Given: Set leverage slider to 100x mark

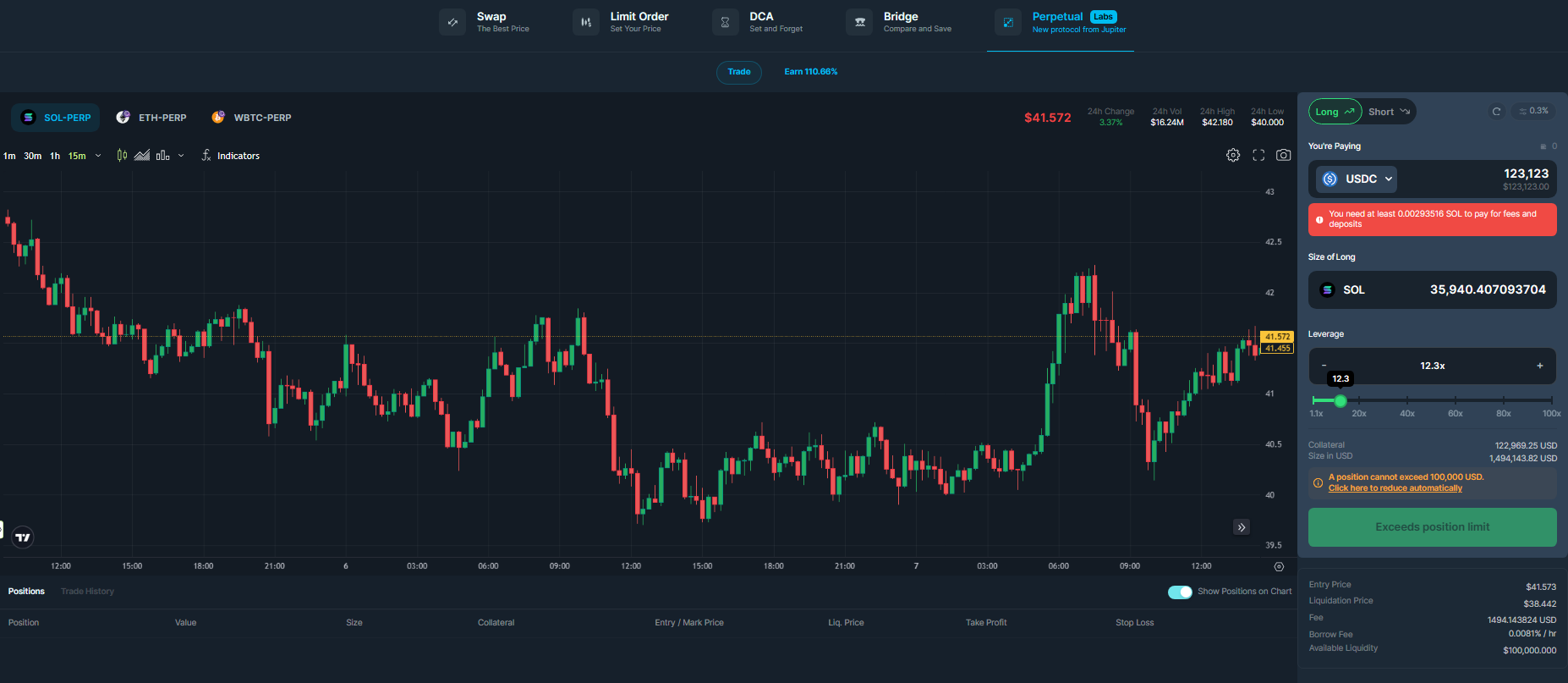Looking at the screenshot, I should click(1551, 400).
